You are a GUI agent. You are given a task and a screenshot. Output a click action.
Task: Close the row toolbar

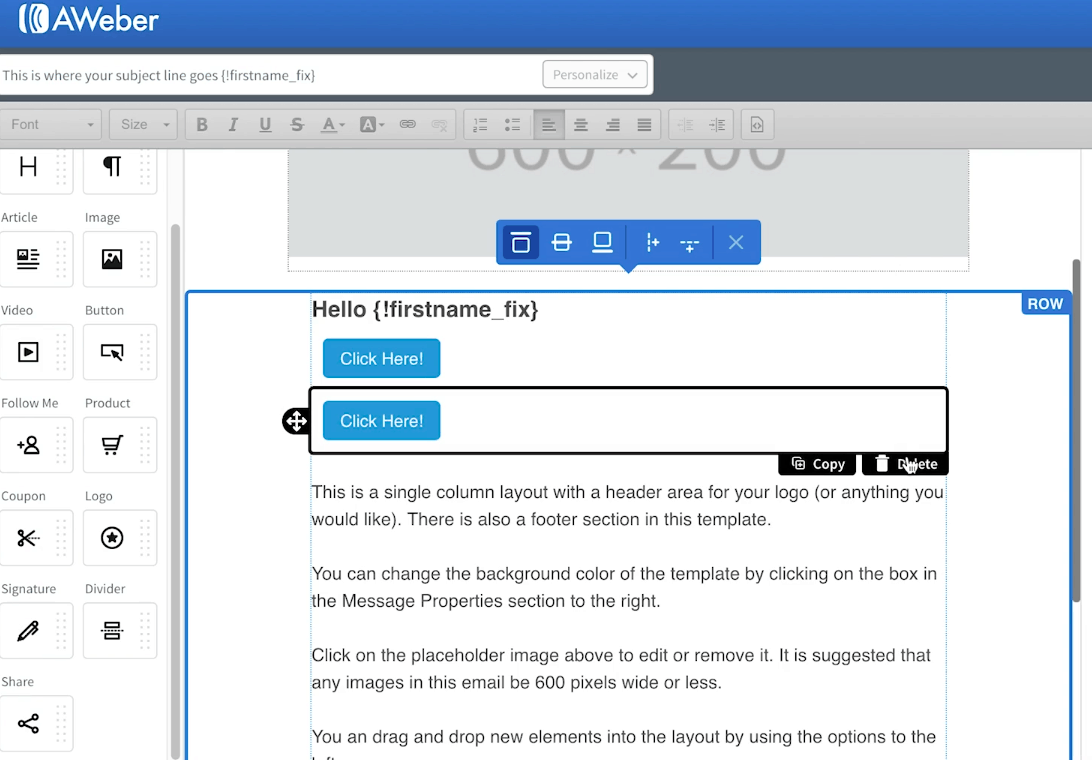pyautogui.click(x=736, y=242)
